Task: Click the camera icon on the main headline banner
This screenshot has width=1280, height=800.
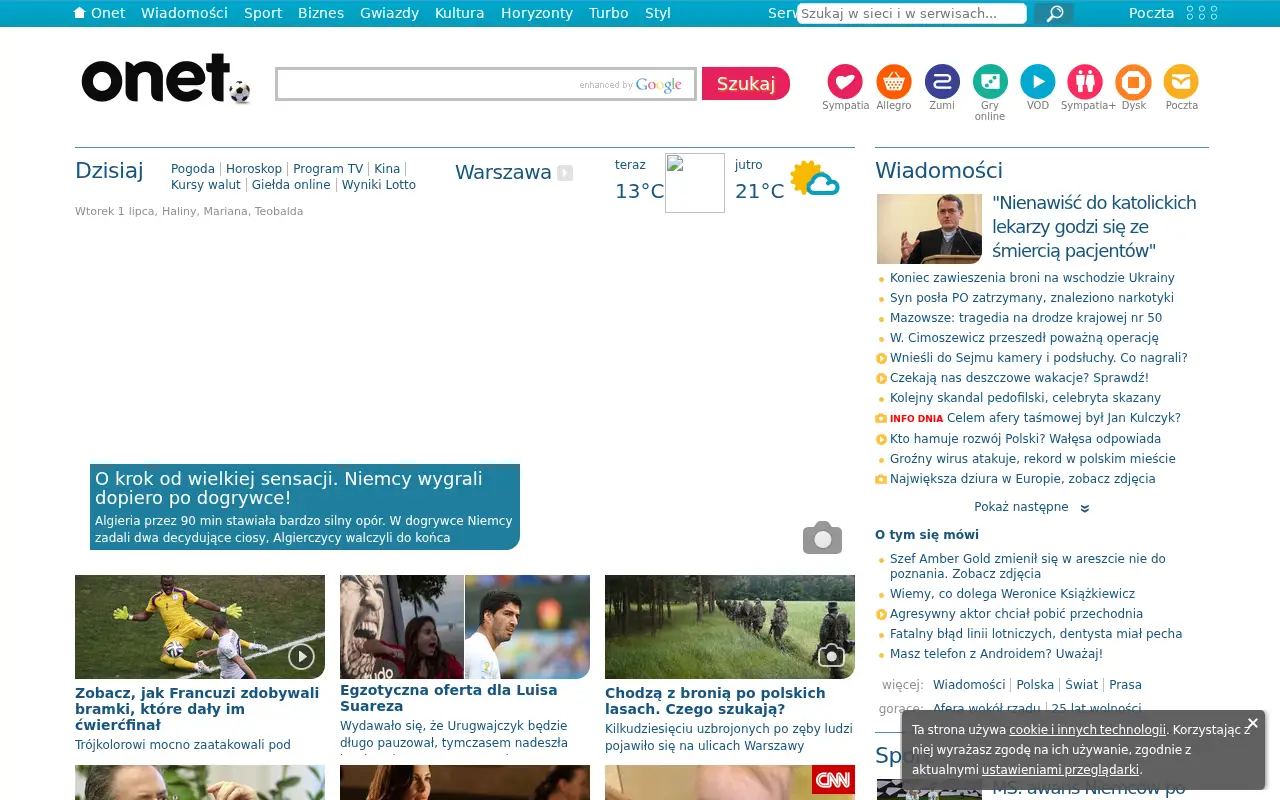Action: 822,538
